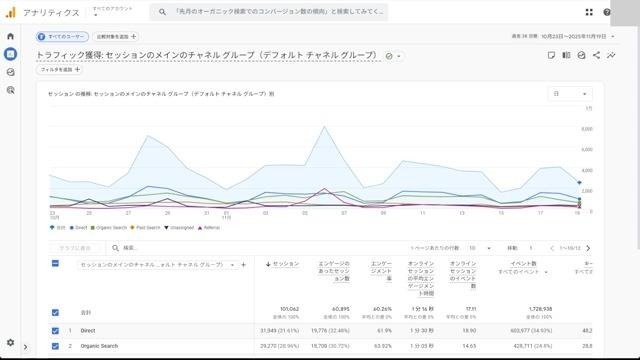Go to next table page
Screen dimensions: 640x360
pyautogui.click(x=588, y=248)
